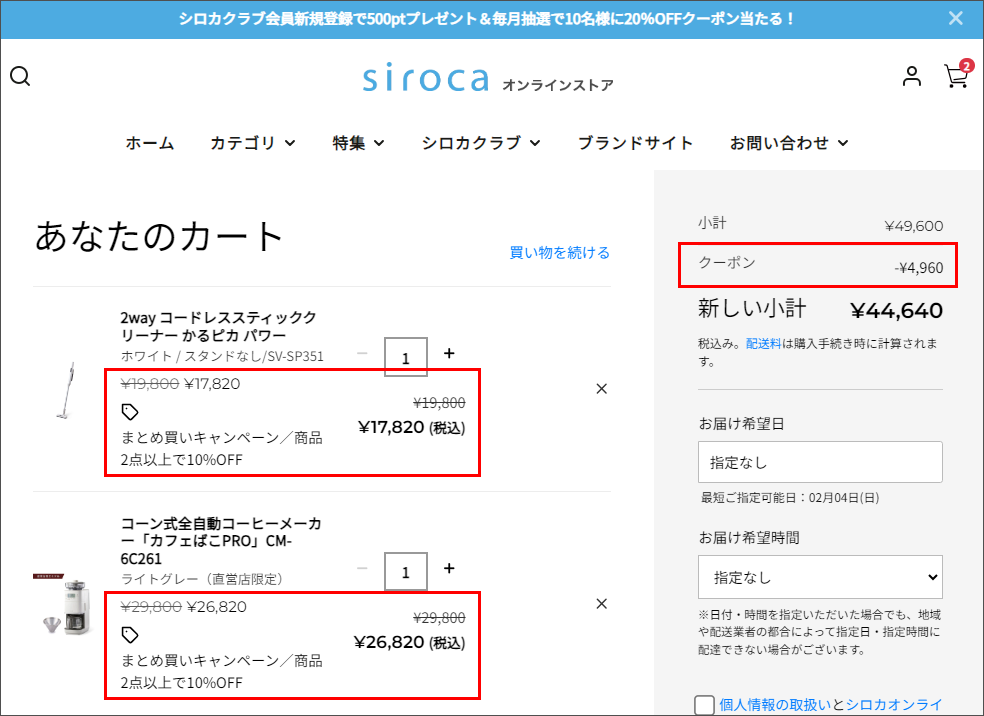The width and height of the screenshot is (984, 716).
Task: Go to ホーム in navigation
Action: coord(150,143)
